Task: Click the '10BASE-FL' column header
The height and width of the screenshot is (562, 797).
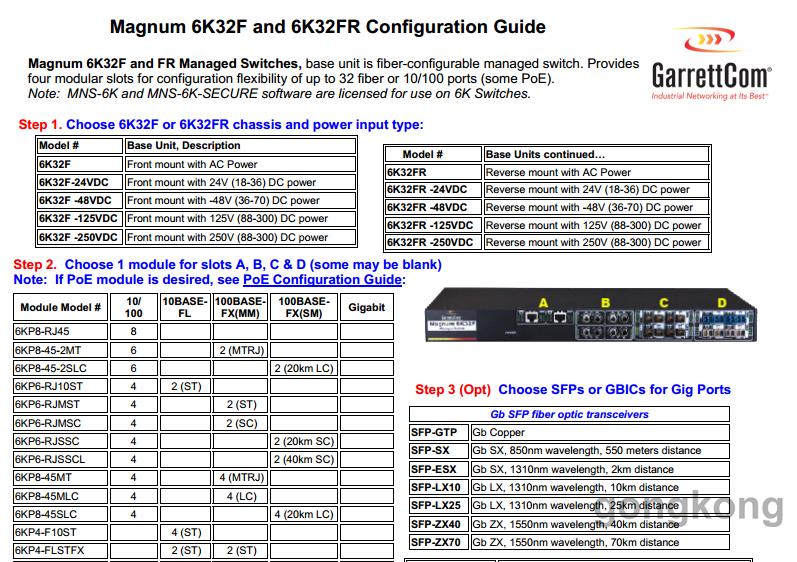Action: tap(185, 307)
